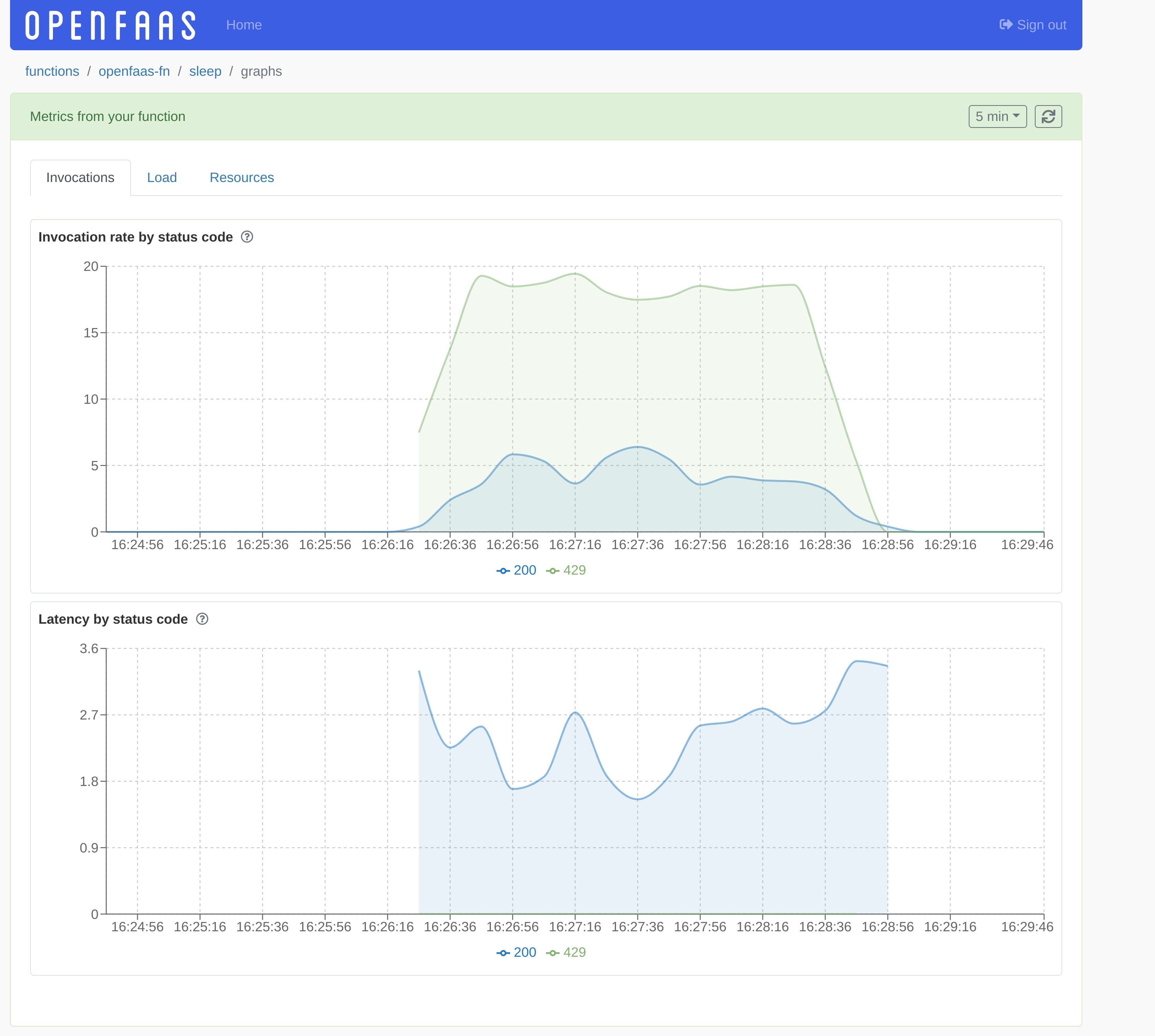
Task: Click help icon beside Invocation rate title
Action: (247, 237)
